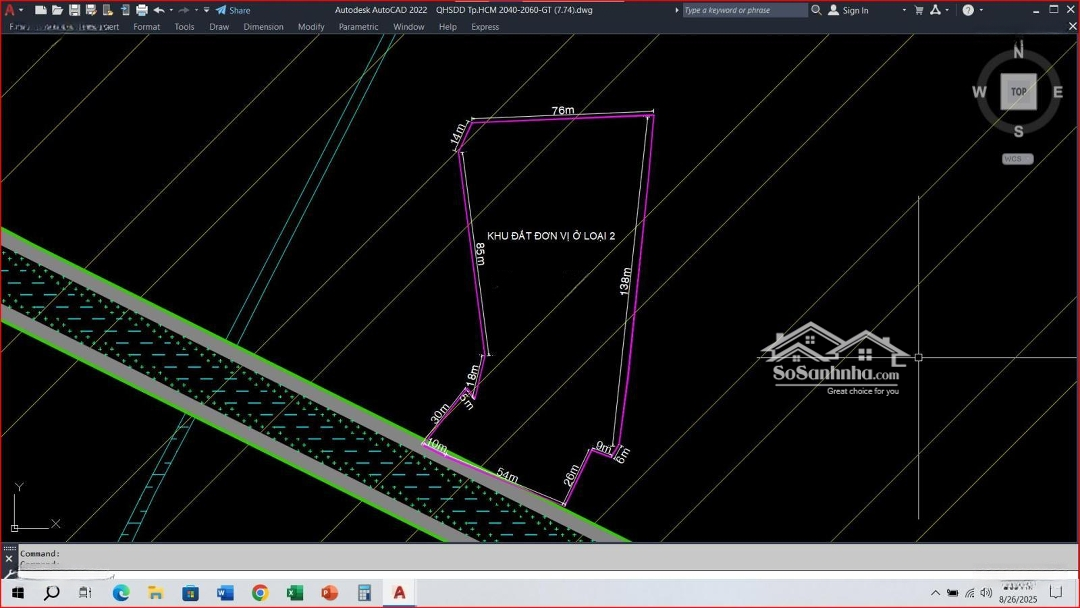Click the search magnifier icon
1080x608 pixels.
816,10
